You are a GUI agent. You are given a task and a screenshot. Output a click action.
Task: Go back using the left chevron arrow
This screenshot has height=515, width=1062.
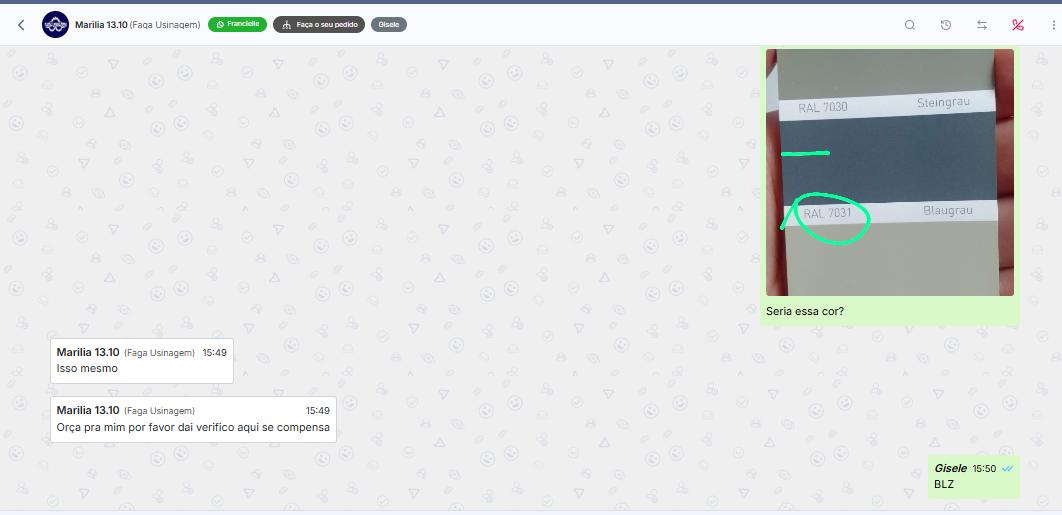(x=21, y=25)
